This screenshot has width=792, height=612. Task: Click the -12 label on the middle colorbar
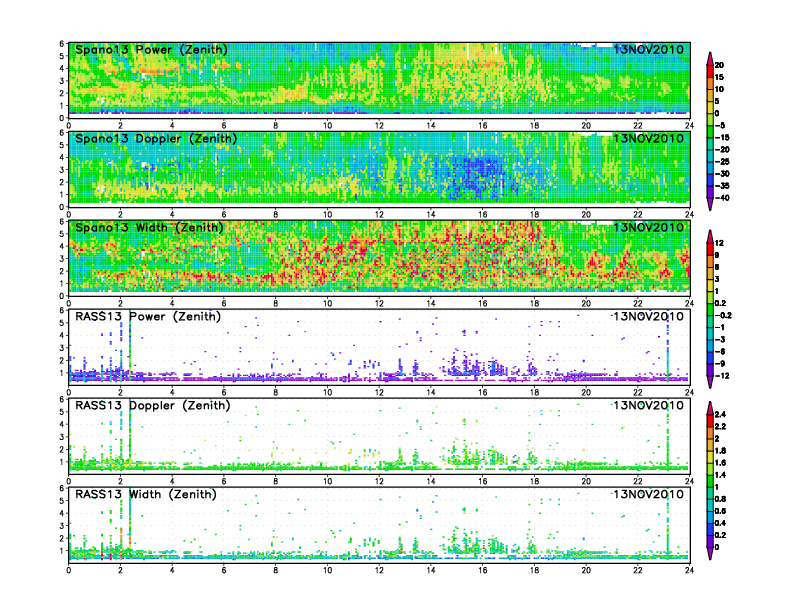[x=722, y=376]
